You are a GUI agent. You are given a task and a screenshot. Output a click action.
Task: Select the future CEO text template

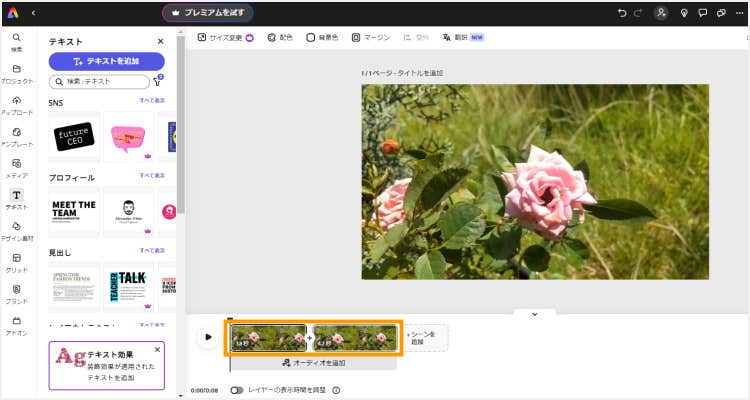pyautogui.click(x=74, y=137)
